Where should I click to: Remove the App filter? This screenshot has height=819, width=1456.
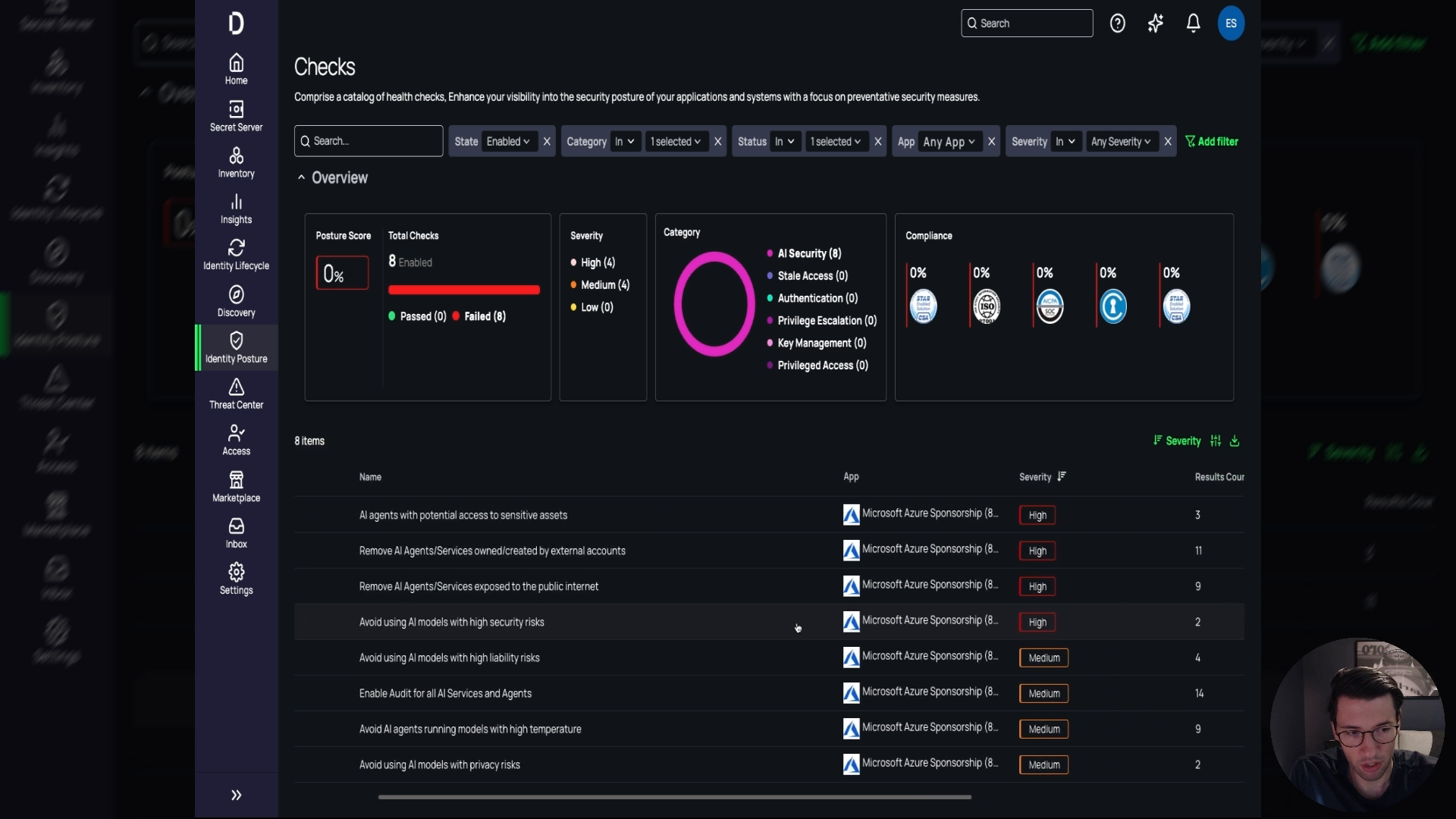(992, 141)
